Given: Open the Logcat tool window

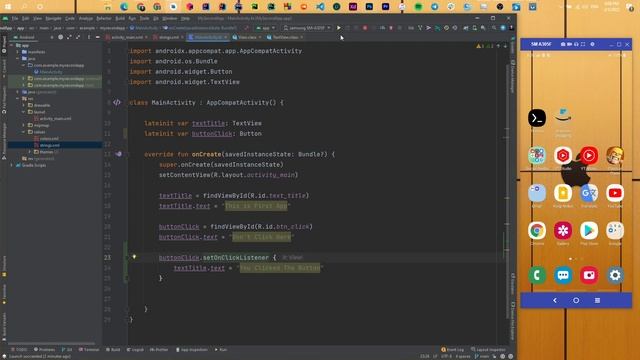Looking at the screenshot, I should [135, 350].
